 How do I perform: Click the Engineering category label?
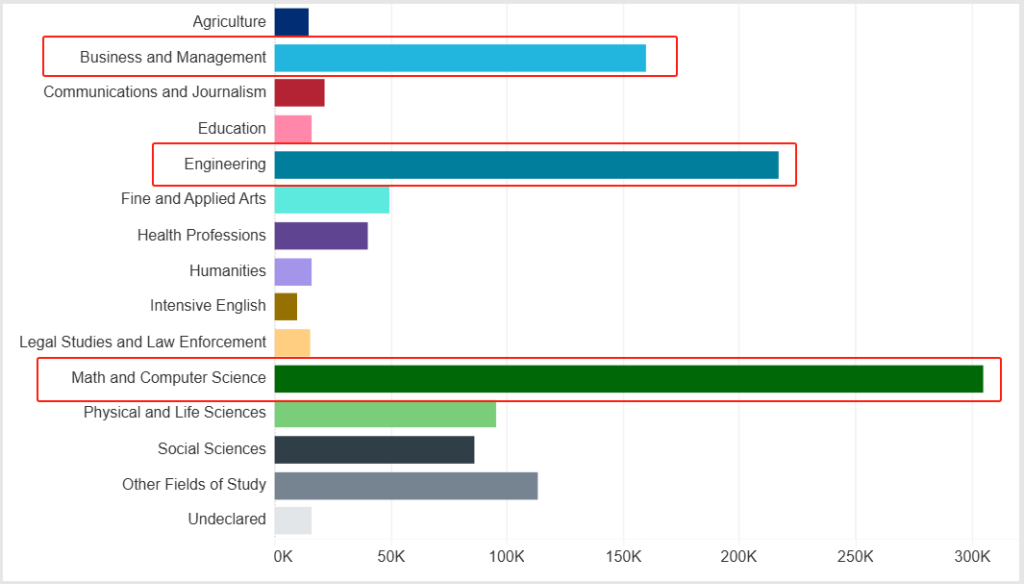pos(225,164)
